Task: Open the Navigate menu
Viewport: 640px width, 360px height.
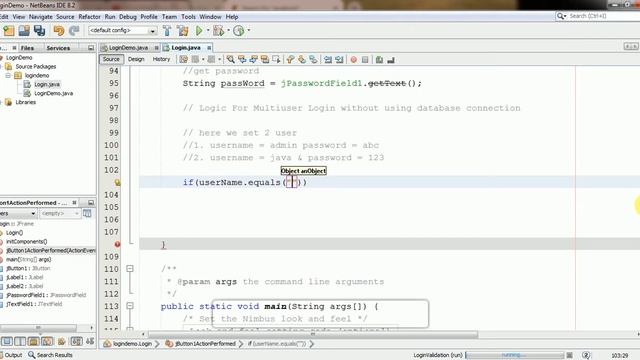Action: pos(40,17)
